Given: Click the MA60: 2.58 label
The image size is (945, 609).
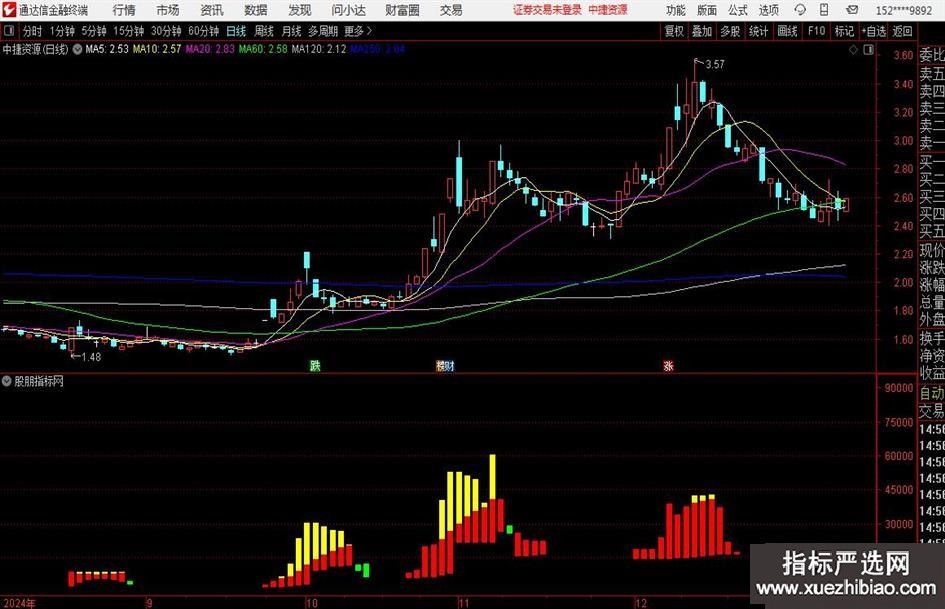Looking at the screenshot, I should tap(263, 49).
